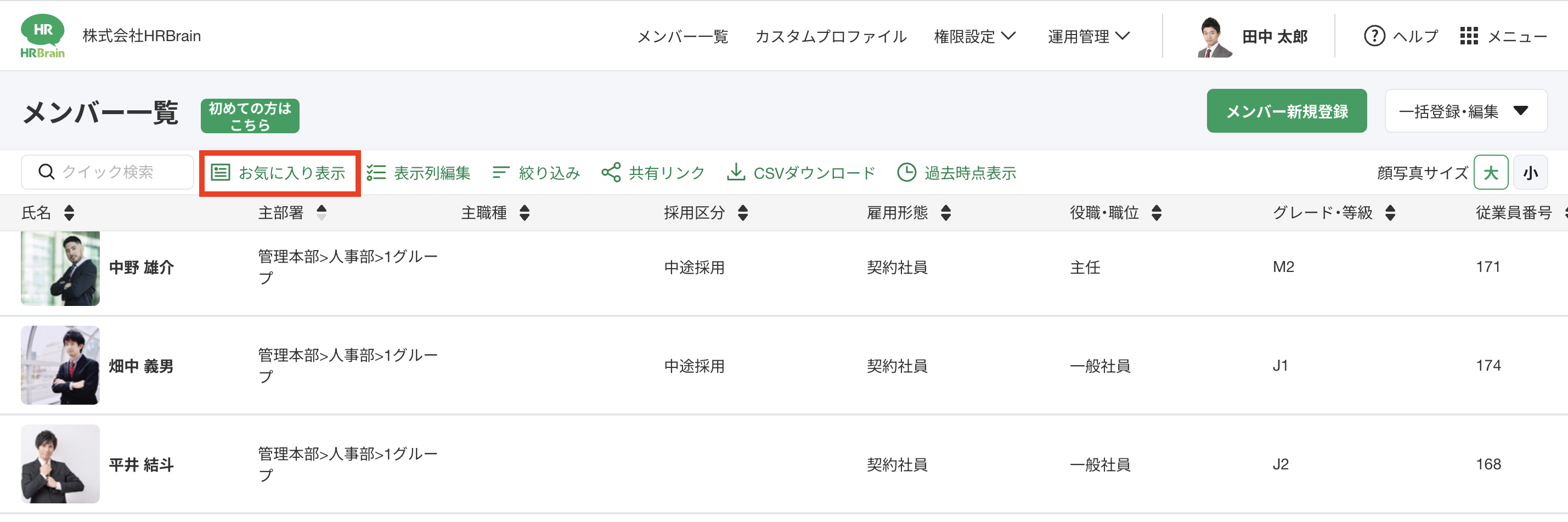Open the grid Menu icon
The image size is (1568, 522).
tap(1468, 37)
